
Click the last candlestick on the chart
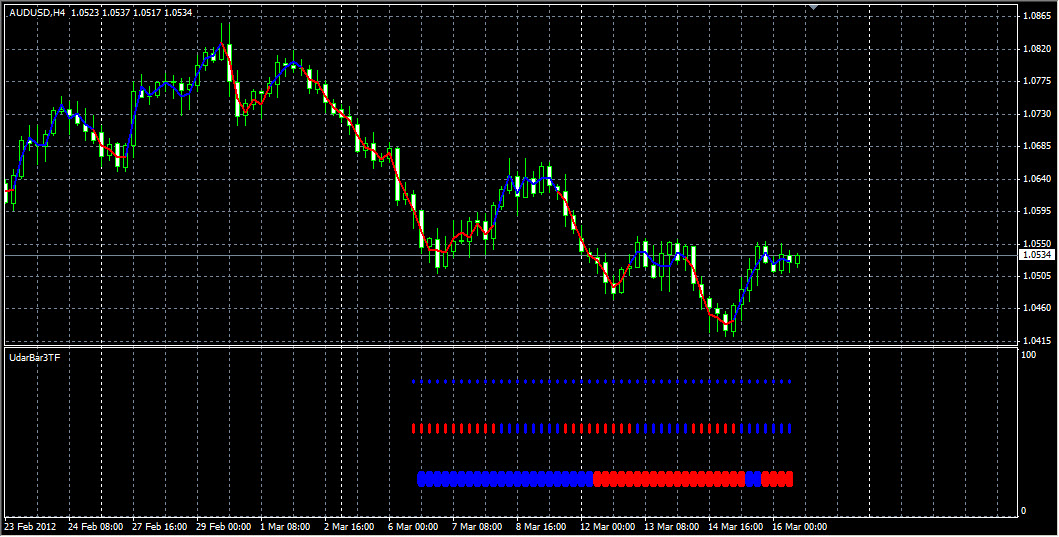pos(796,259)
